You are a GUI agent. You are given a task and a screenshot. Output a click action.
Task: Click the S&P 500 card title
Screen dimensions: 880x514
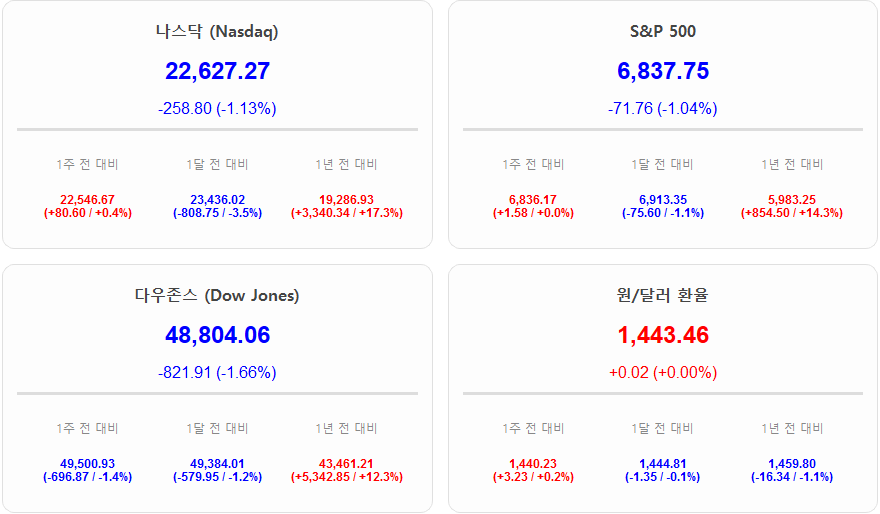click(x=662, y=31)
